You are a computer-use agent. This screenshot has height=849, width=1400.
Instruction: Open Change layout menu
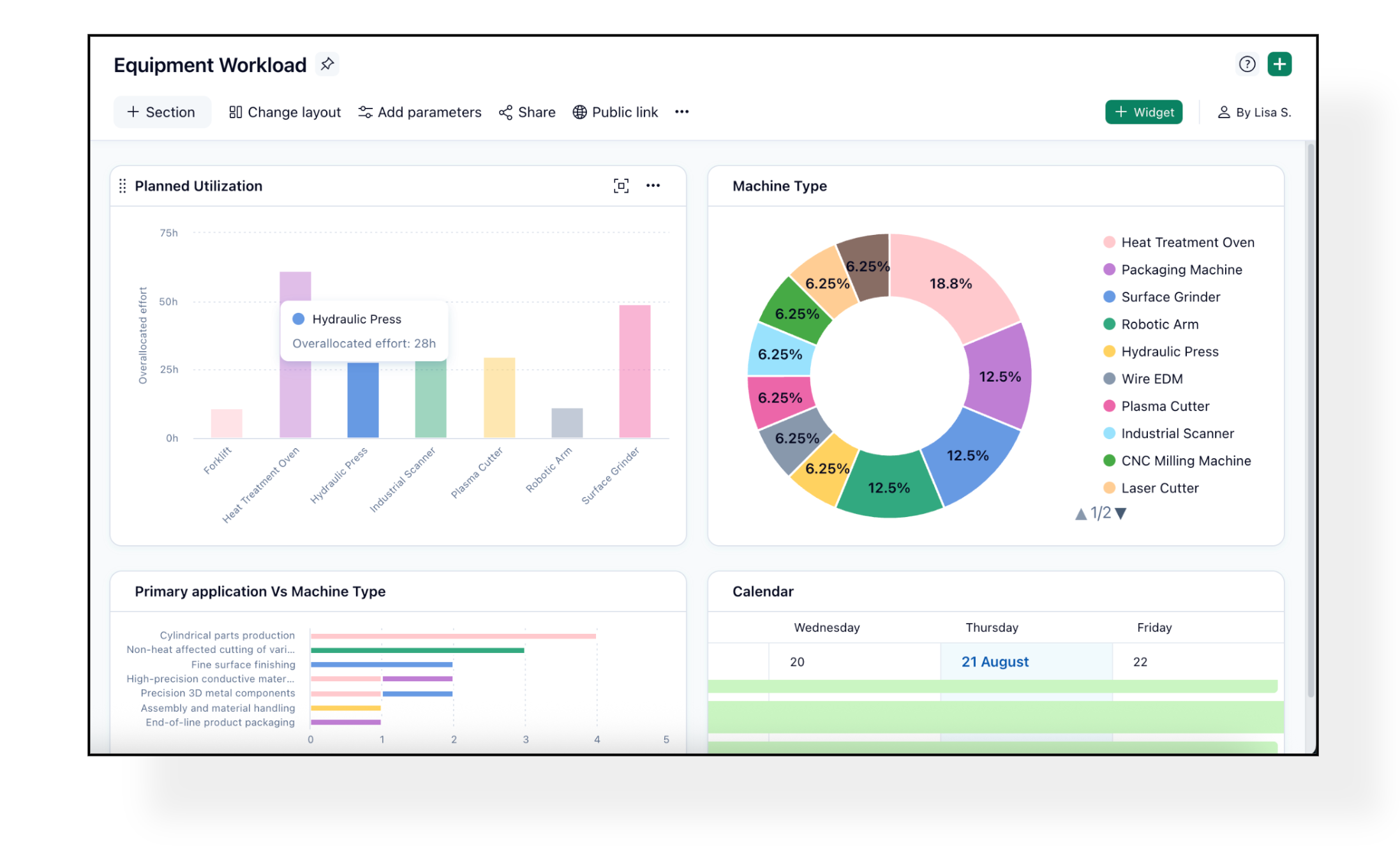(285, 112)
